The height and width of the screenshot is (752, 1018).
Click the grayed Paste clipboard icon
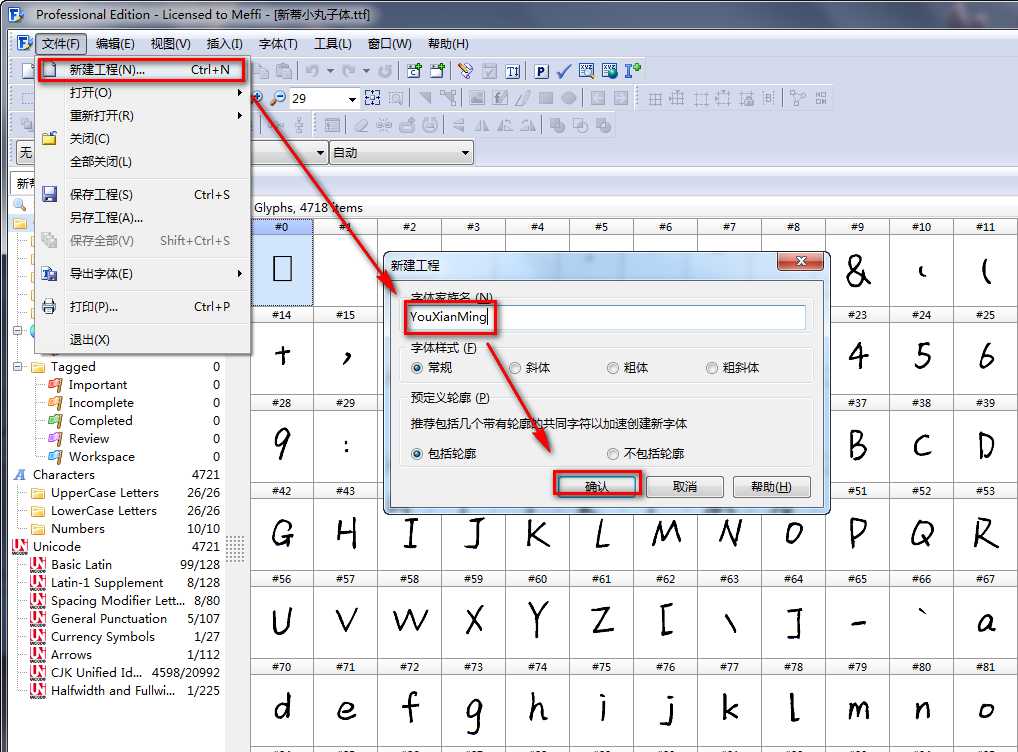coord(284,71)
